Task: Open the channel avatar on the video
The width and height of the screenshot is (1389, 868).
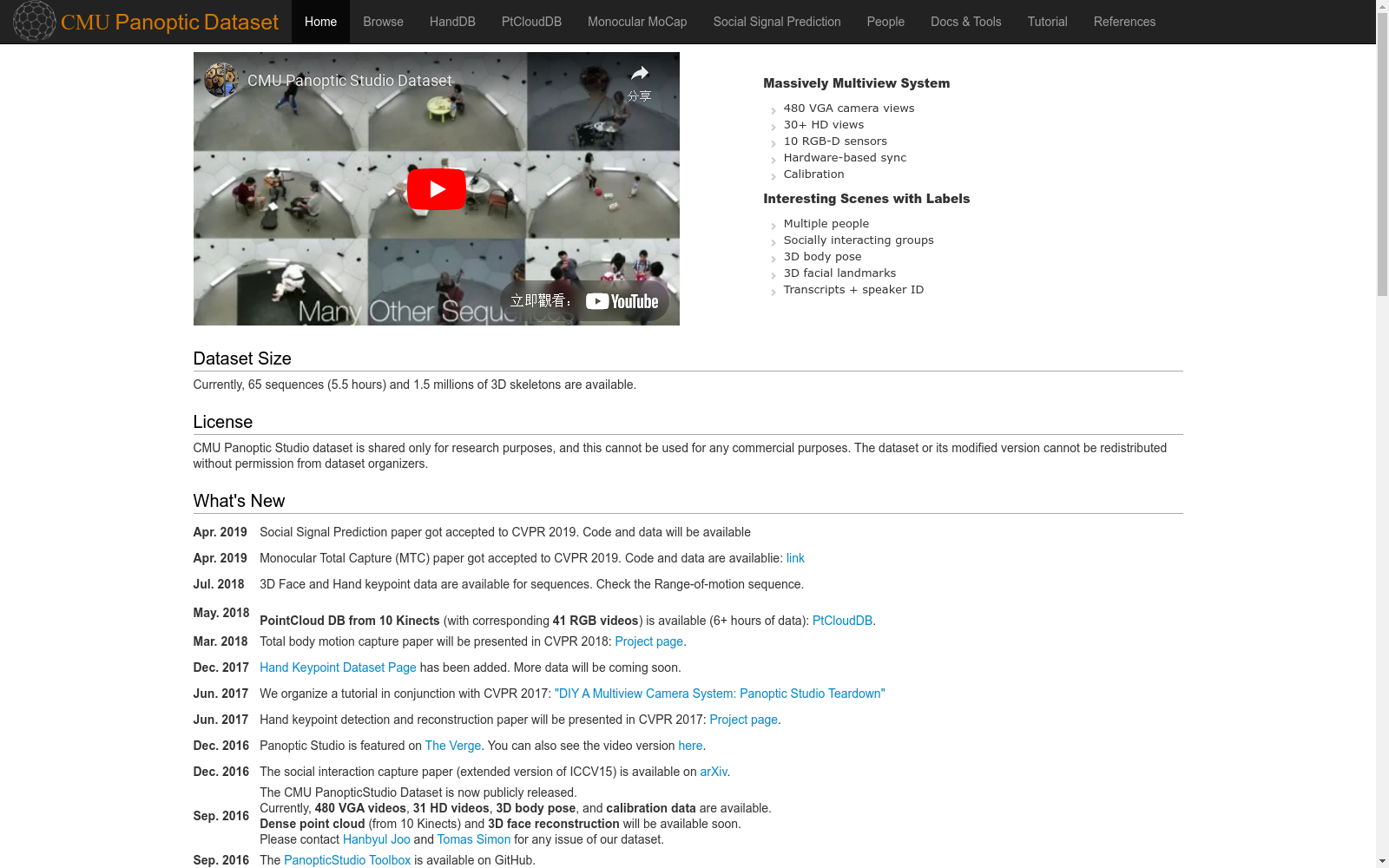Action: tap(221, 80)
